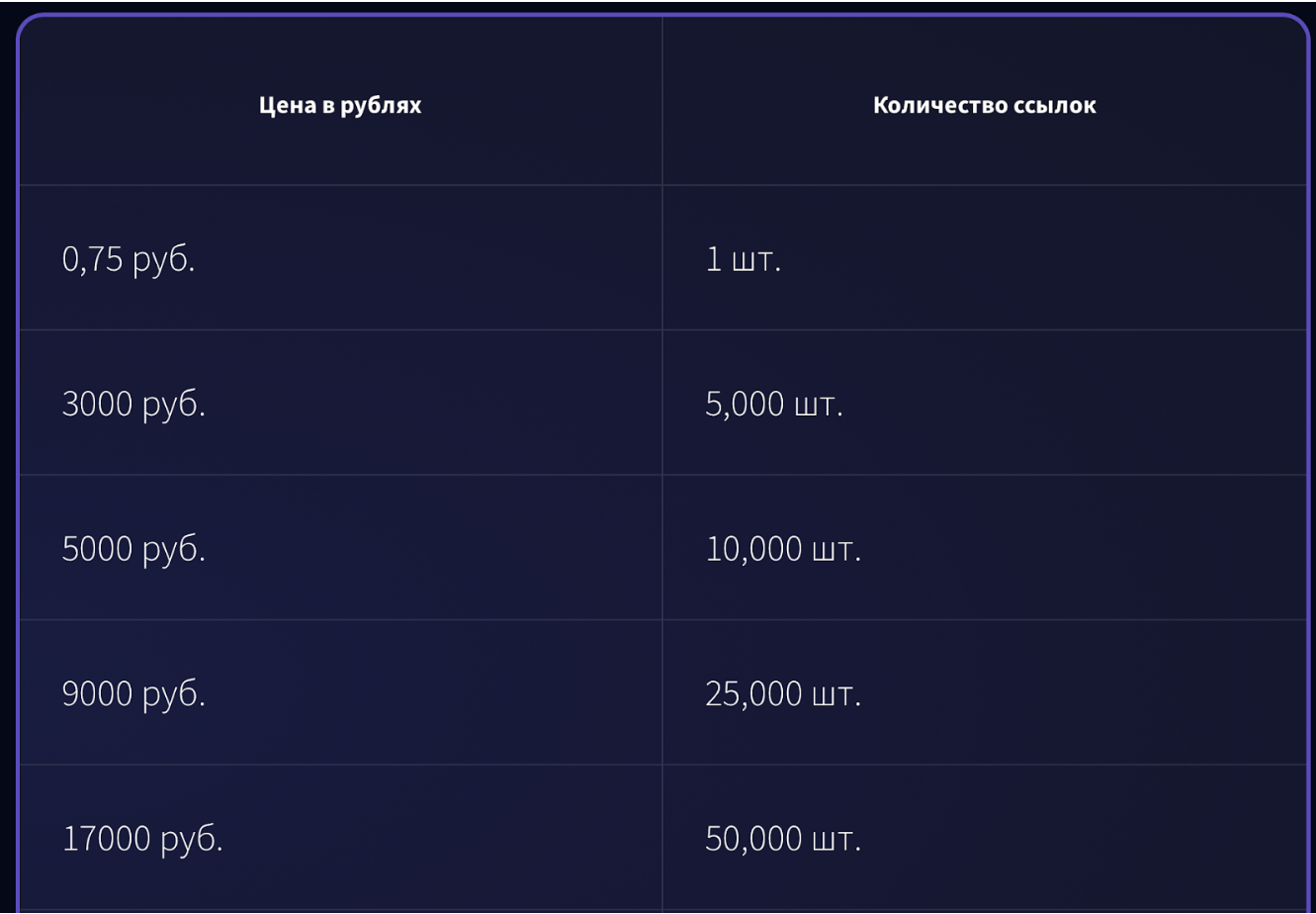This screenshot has height=914, width=1316.
Task: Select the "5000 руб." price cell
Action: click(x=133, y=549)
